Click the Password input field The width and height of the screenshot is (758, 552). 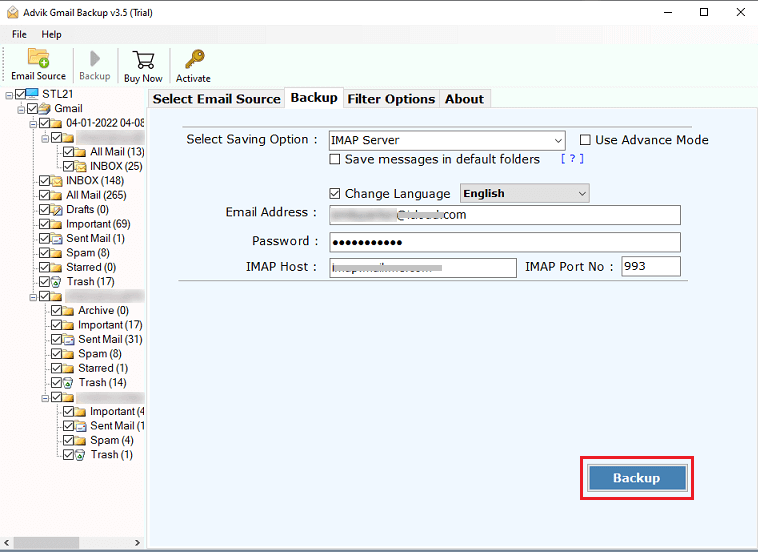pyautogui.click(x=505, y=242)
